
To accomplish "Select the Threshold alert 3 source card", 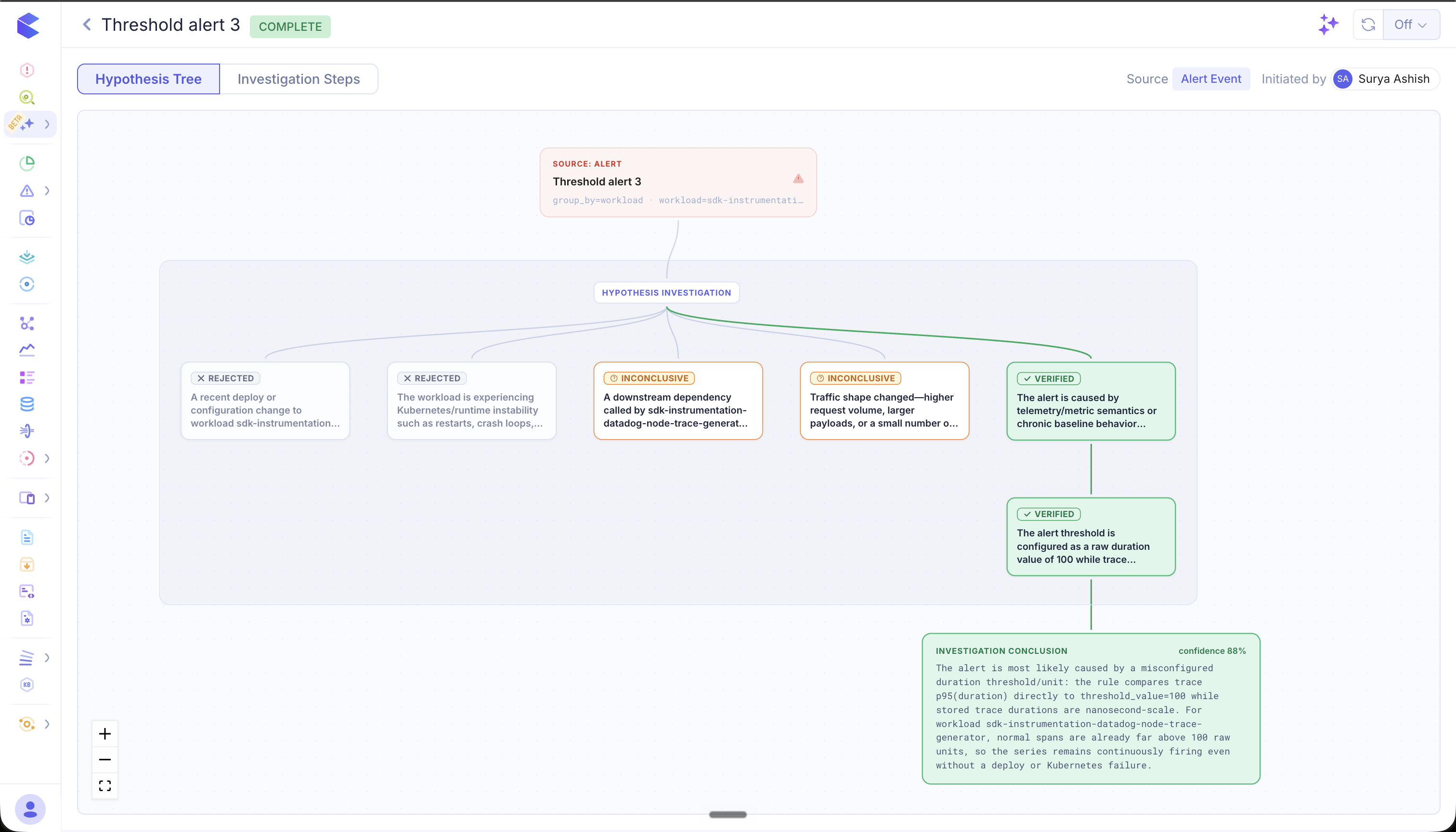I will pyautogui.click(x=678, y=182).
